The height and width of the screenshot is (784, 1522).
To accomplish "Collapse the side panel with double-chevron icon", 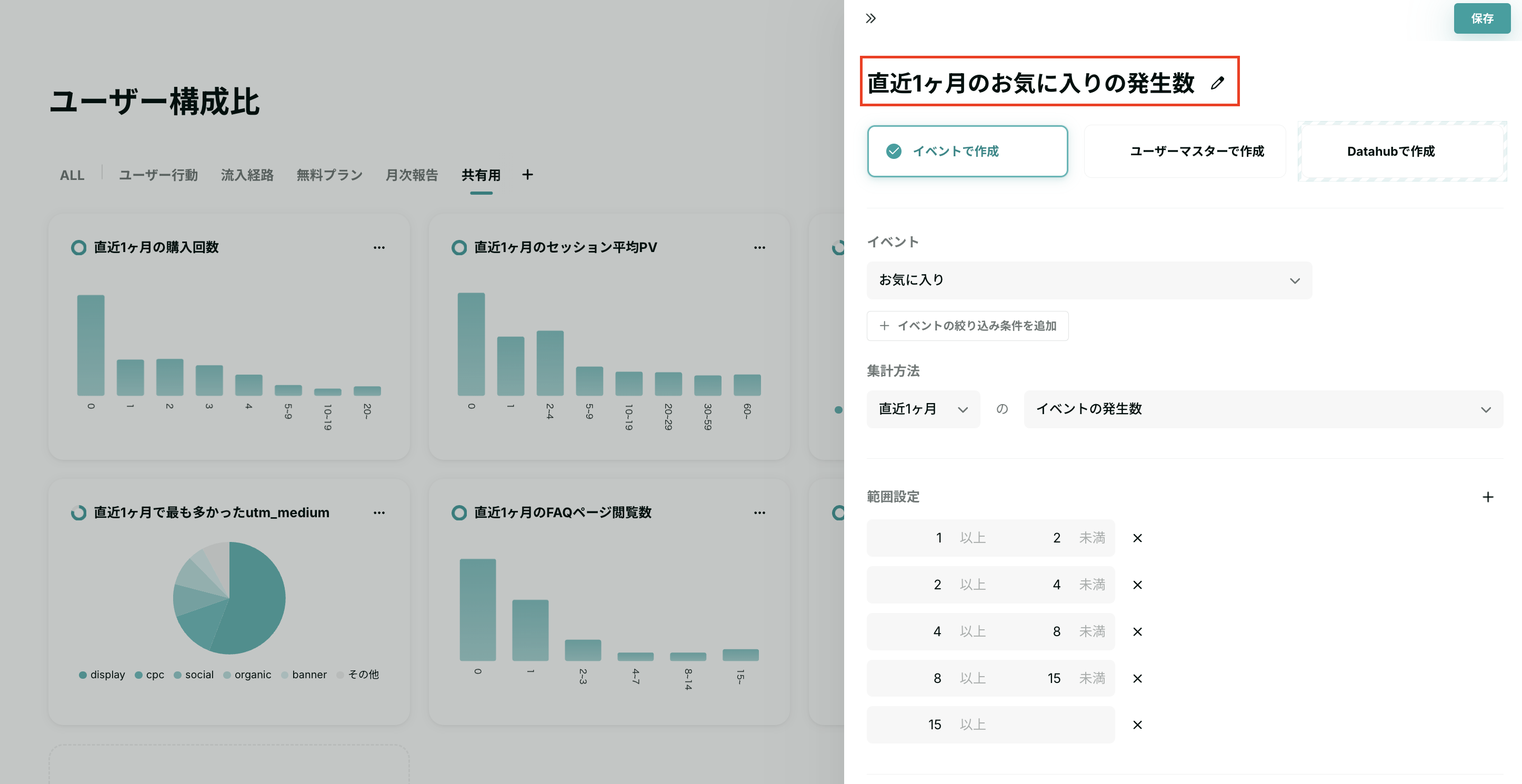I will click(870, 18).
